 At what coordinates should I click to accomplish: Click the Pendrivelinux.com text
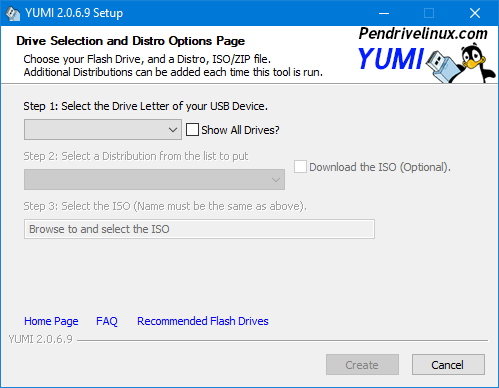[423, 34]
